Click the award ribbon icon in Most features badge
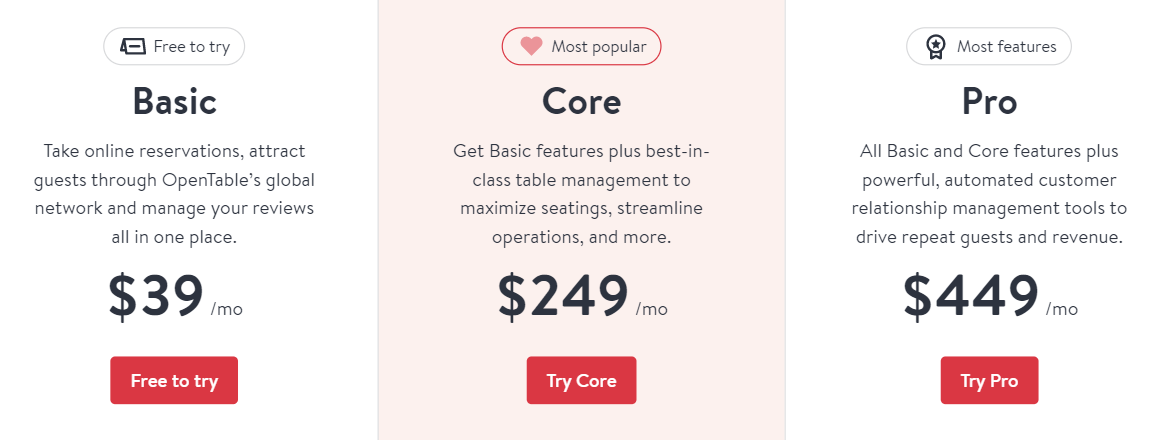Viewport: 1170px width, 440px height. point(935,47)
